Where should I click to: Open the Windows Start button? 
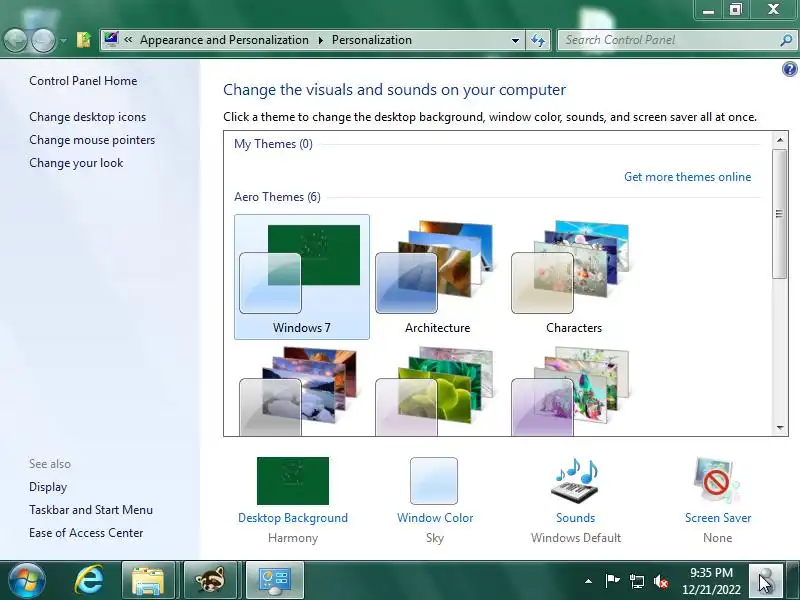pyautogui.click(x=27, y=580)
